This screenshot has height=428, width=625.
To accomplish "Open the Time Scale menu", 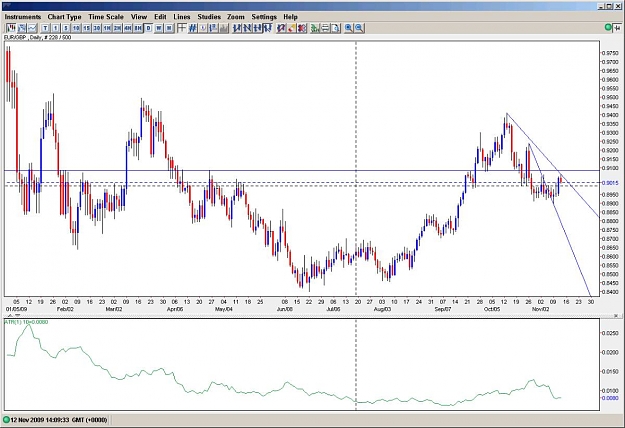I will tap(106, 17).
